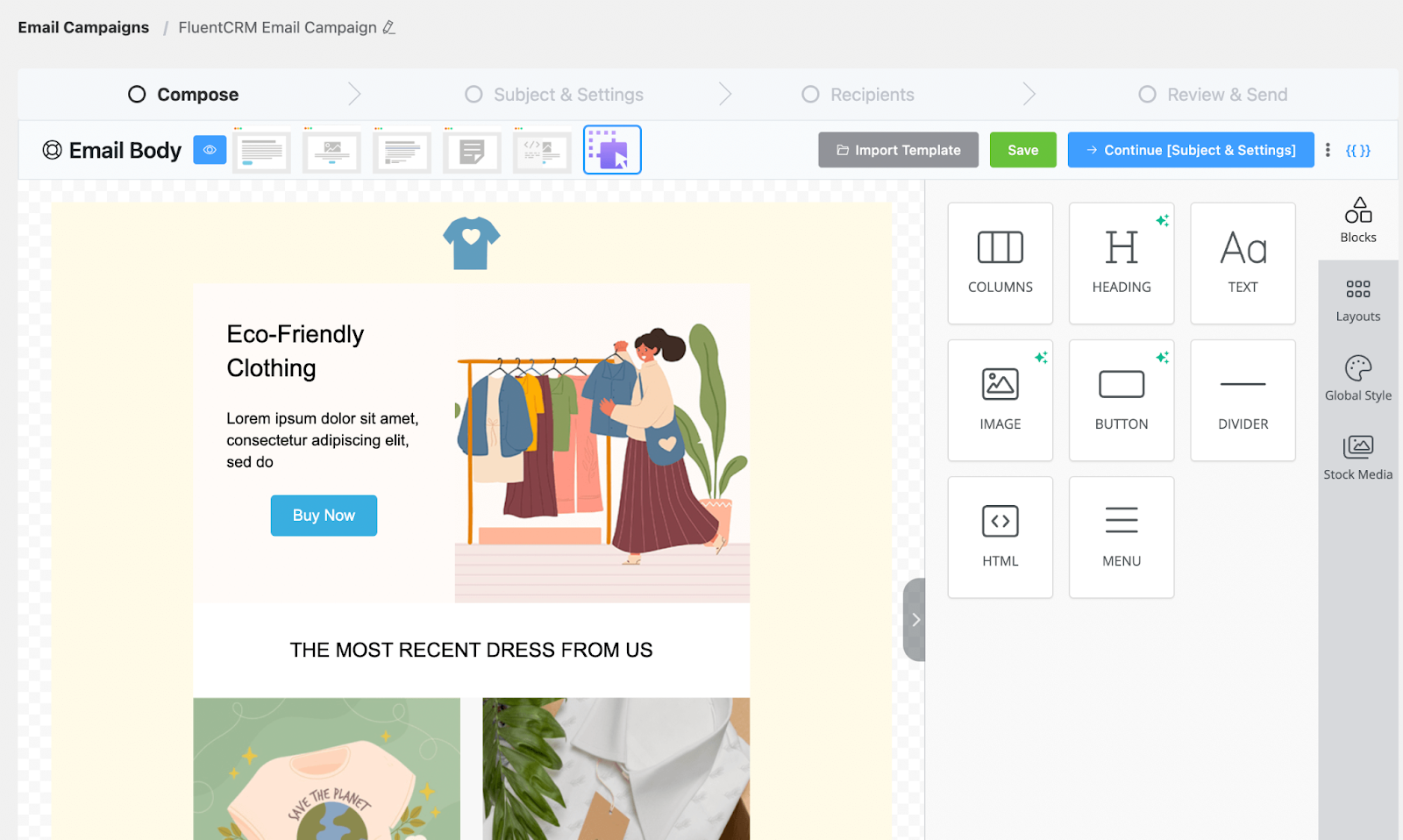Select the blue t-shirt logo in email
Viewport: 1403px width, 840px height.
(472, 243)
